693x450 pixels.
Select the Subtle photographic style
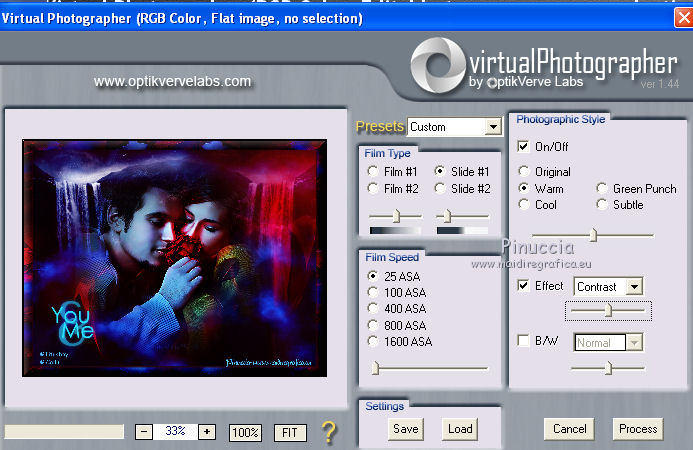(x=602, y=204)
